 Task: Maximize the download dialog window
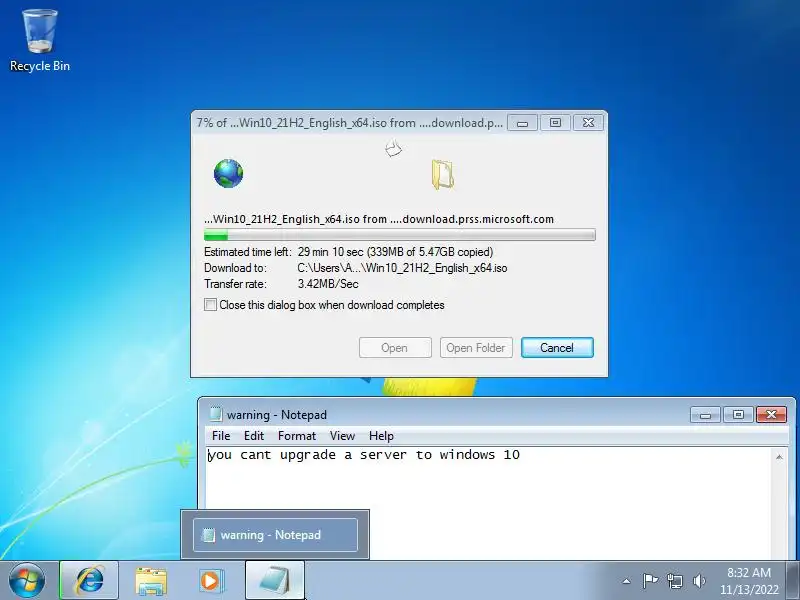click(555, 123)
